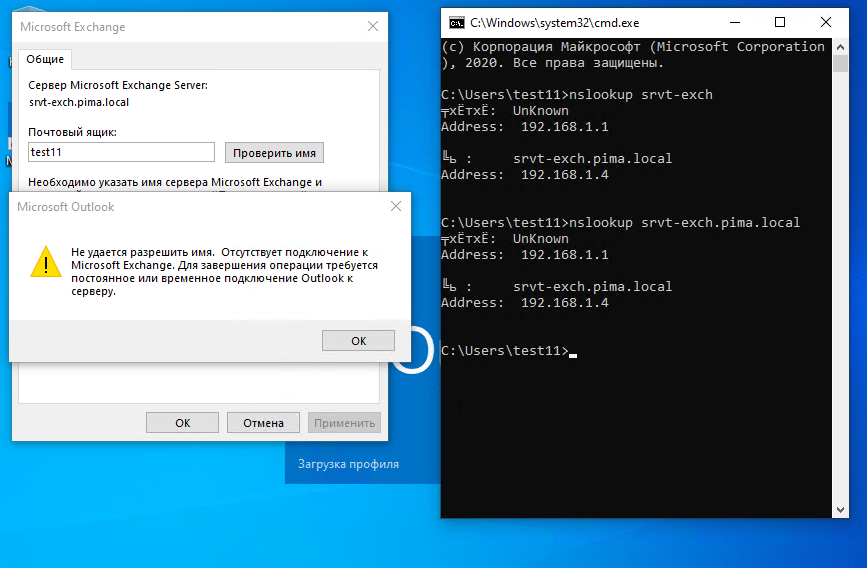Click OK in the Microsoft Outlook warning dialog
The height and width of the screenshot is (568, 867).
tap(358, 341)
